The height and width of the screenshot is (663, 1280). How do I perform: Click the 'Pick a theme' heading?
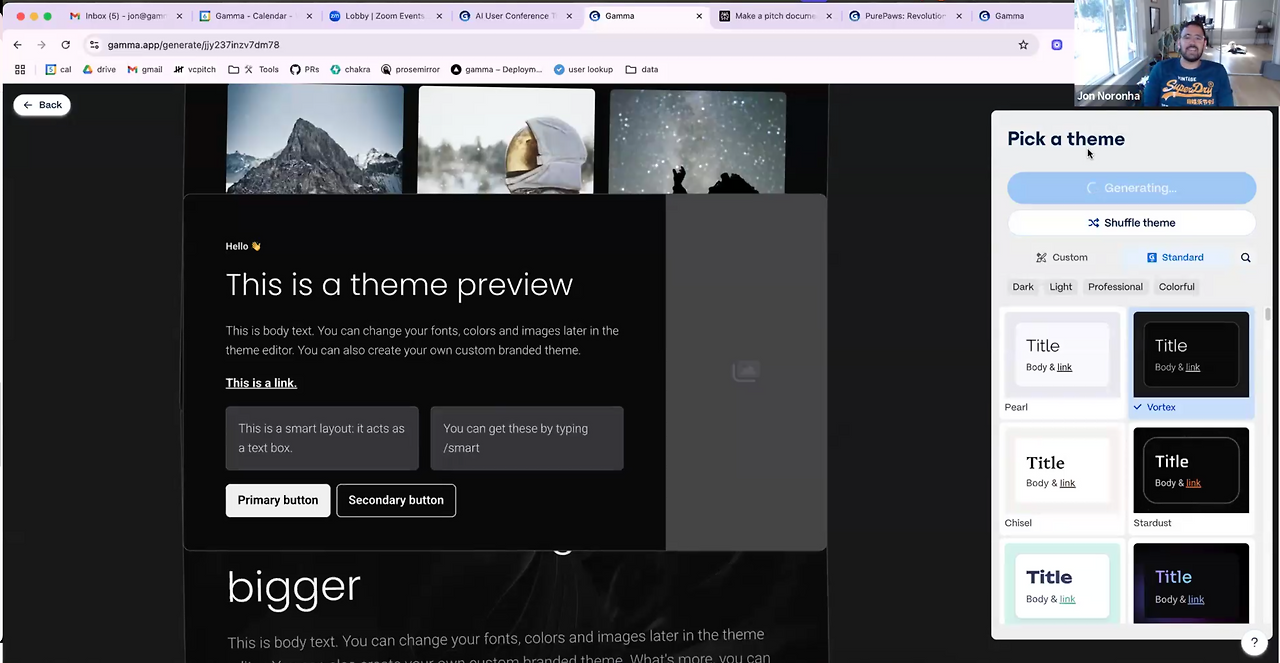point(1066,139)
